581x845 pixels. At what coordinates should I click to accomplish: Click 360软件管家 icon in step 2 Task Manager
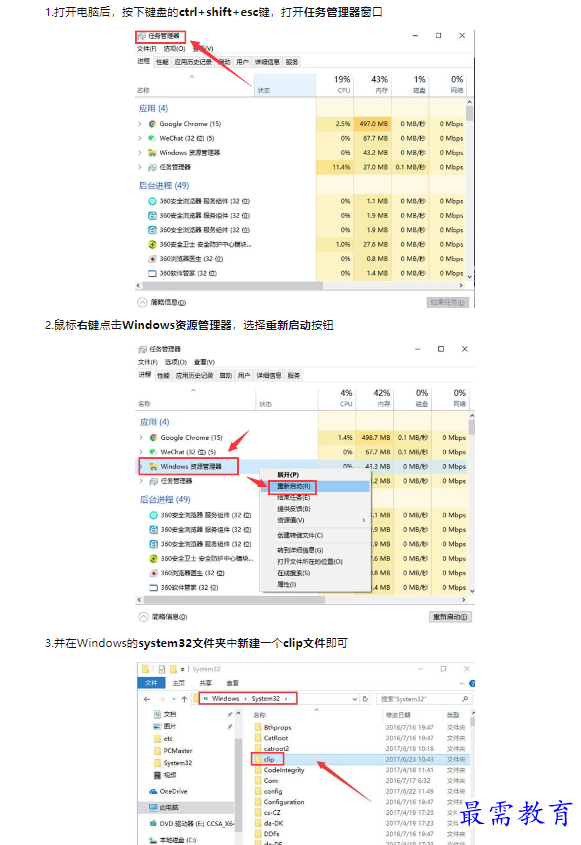coord(154,588)
